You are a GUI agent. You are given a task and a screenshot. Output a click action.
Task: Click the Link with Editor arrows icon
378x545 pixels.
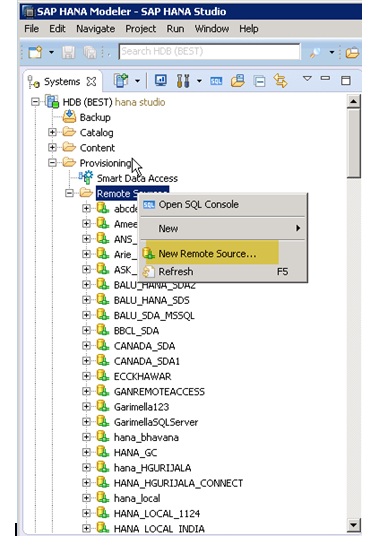click(280, 81)
